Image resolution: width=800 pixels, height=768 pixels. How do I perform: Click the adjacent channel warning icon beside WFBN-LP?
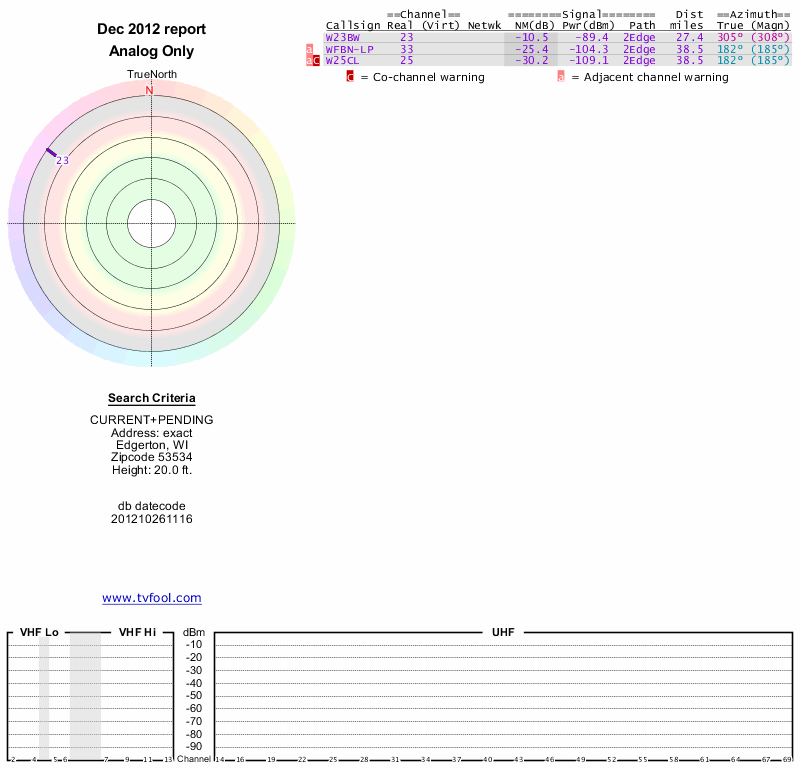click(x=310, y=49)
